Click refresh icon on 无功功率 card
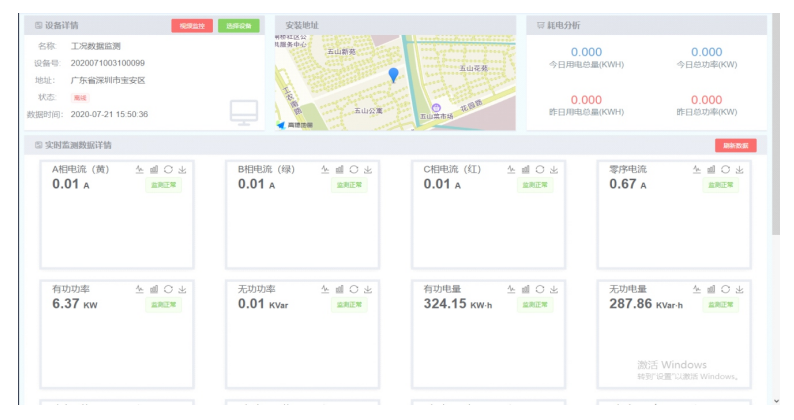 354,289
